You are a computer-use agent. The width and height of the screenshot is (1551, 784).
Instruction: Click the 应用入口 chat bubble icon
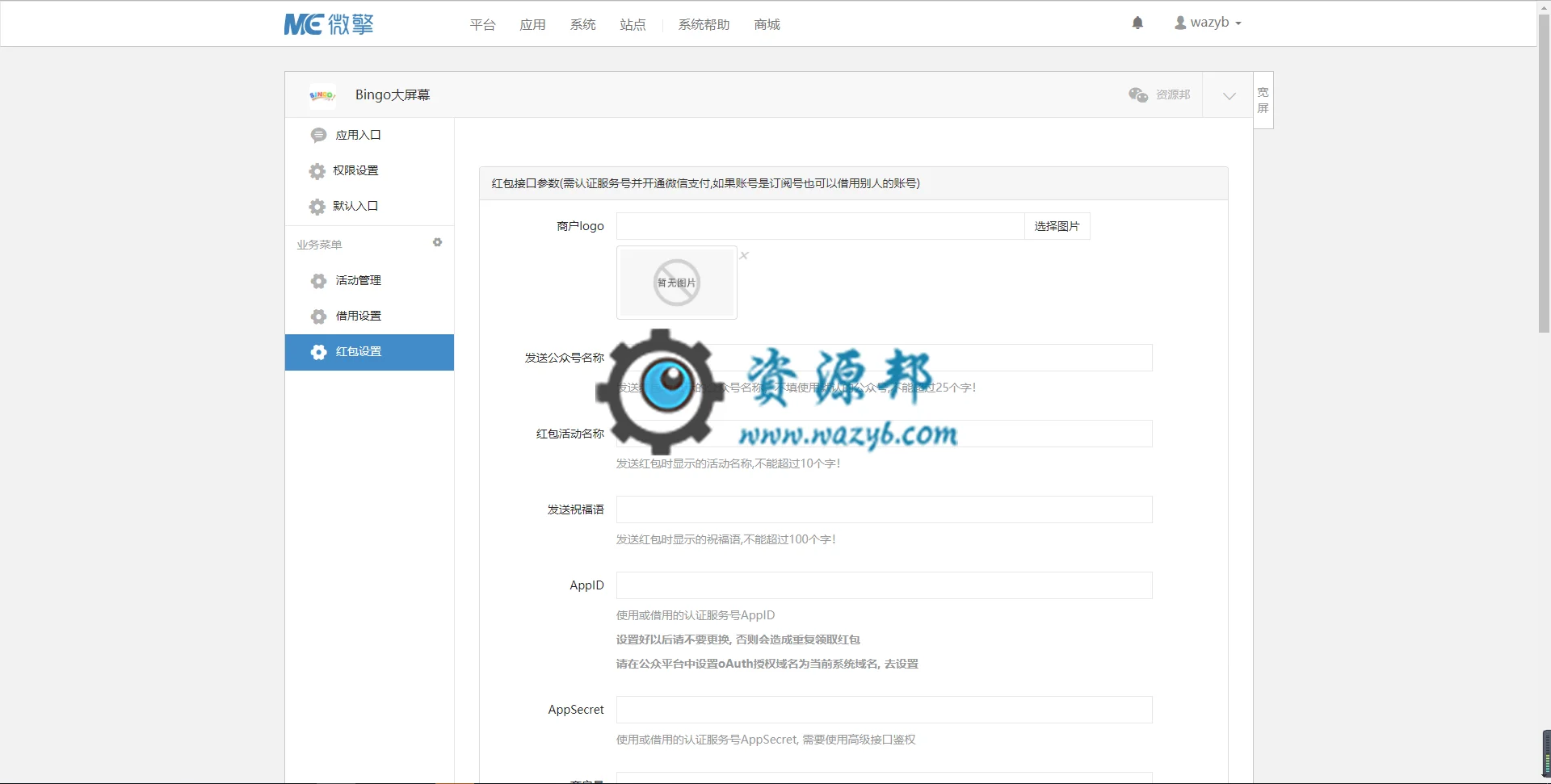coord(318,135)
